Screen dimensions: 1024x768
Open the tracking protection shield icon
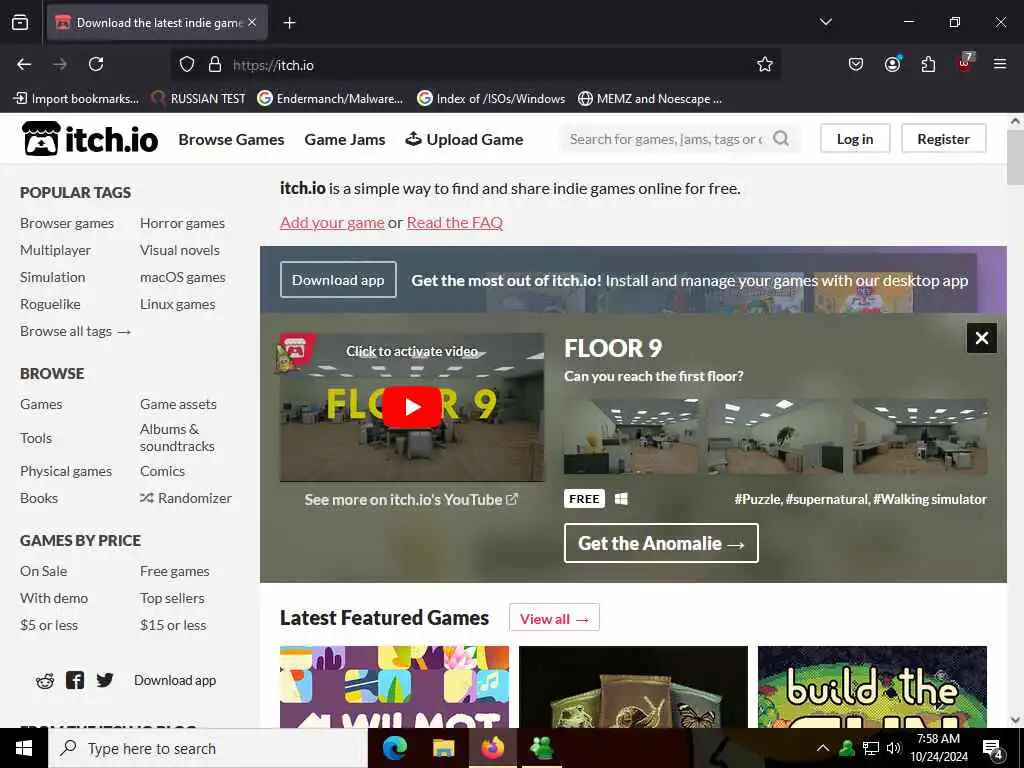187,64
